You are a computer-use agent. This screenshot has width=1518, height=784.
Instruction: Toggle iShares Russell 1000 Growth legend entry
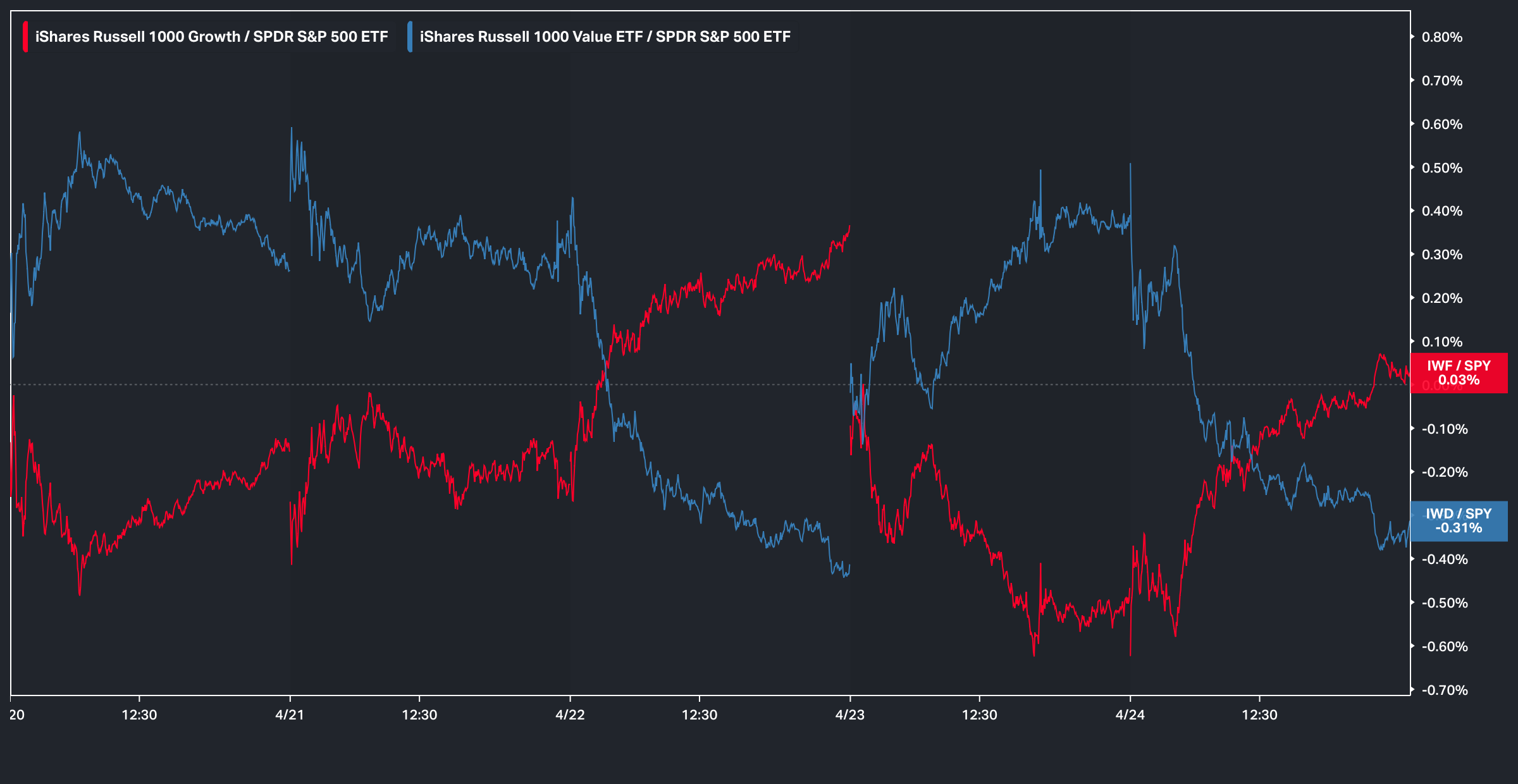click(x=211, y=37)
